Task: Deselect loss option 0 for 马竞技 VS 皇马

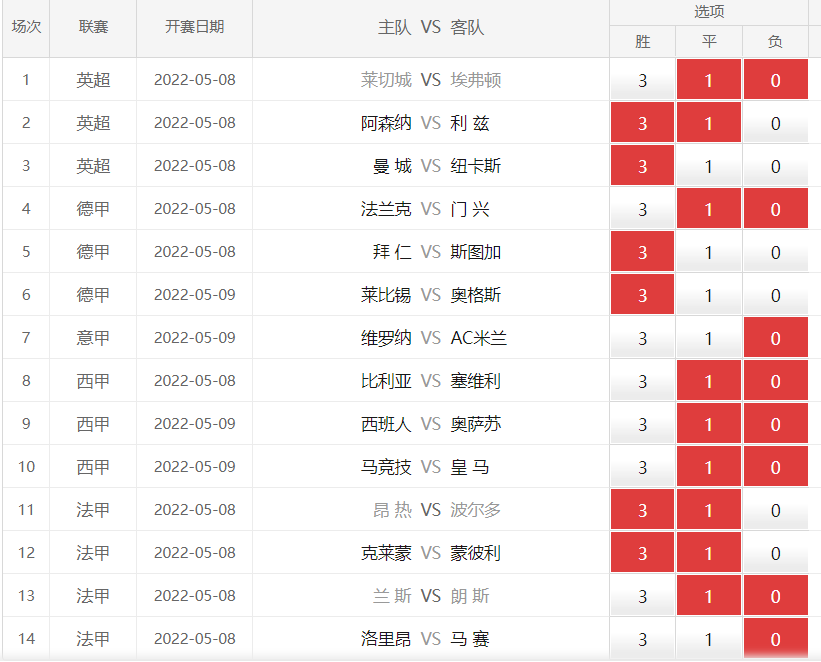Action: (x=776, y=466)
